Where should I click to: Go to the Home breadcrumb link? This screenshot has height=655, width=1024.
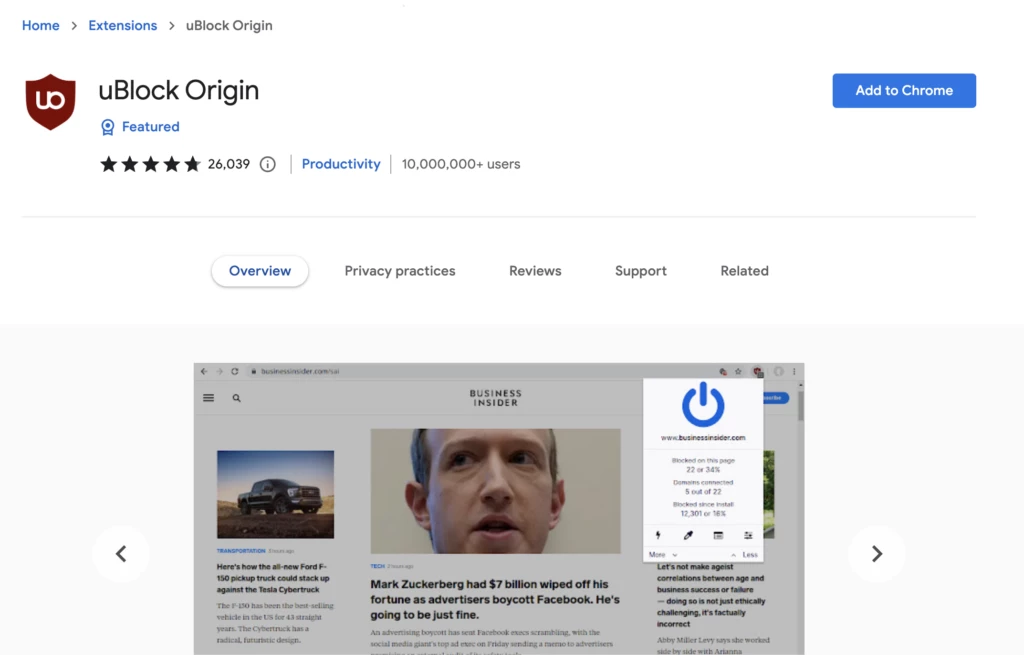click(x=40, y=25)
